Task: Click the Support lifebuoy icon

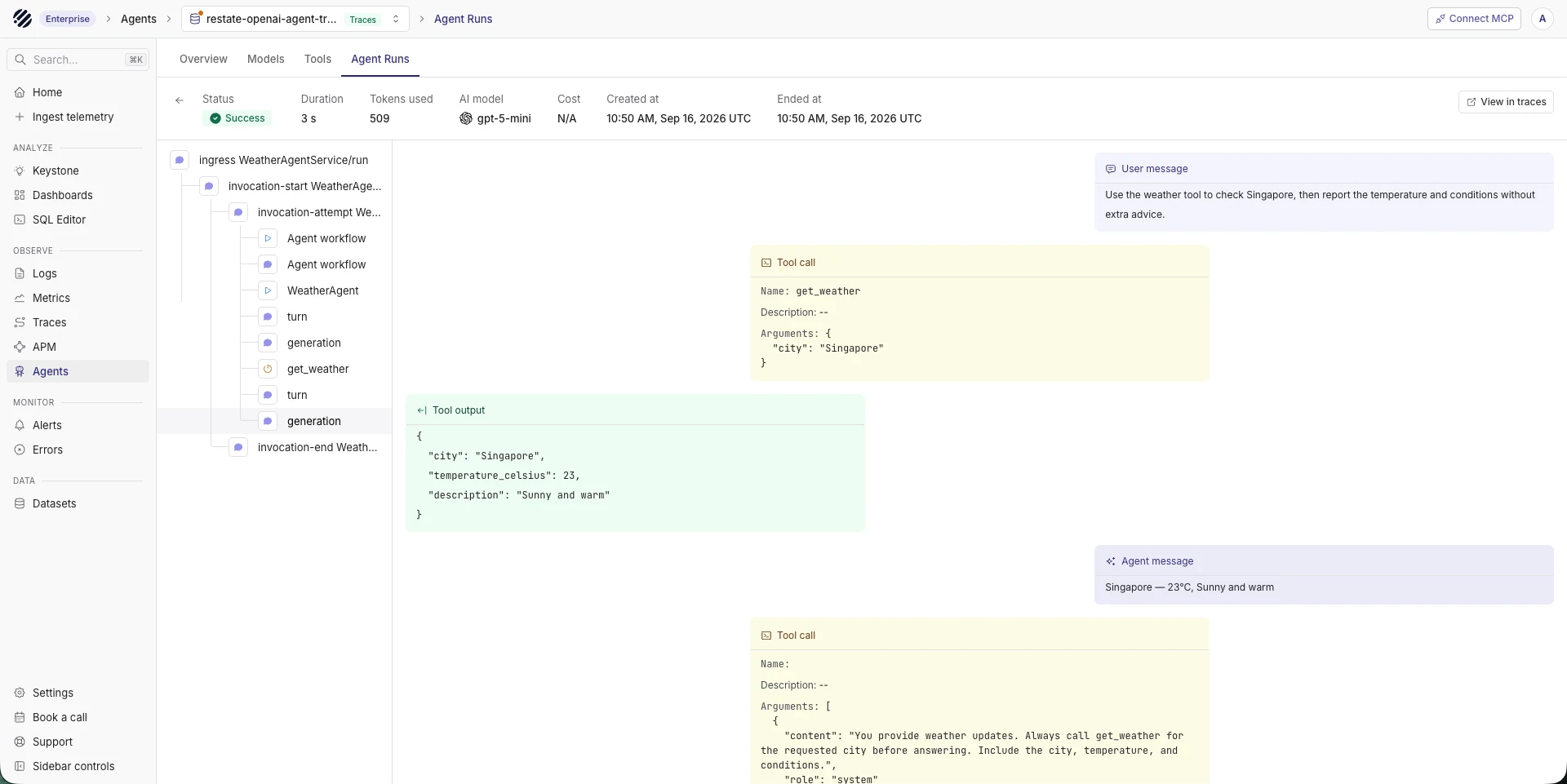Action: pos(20,742)
